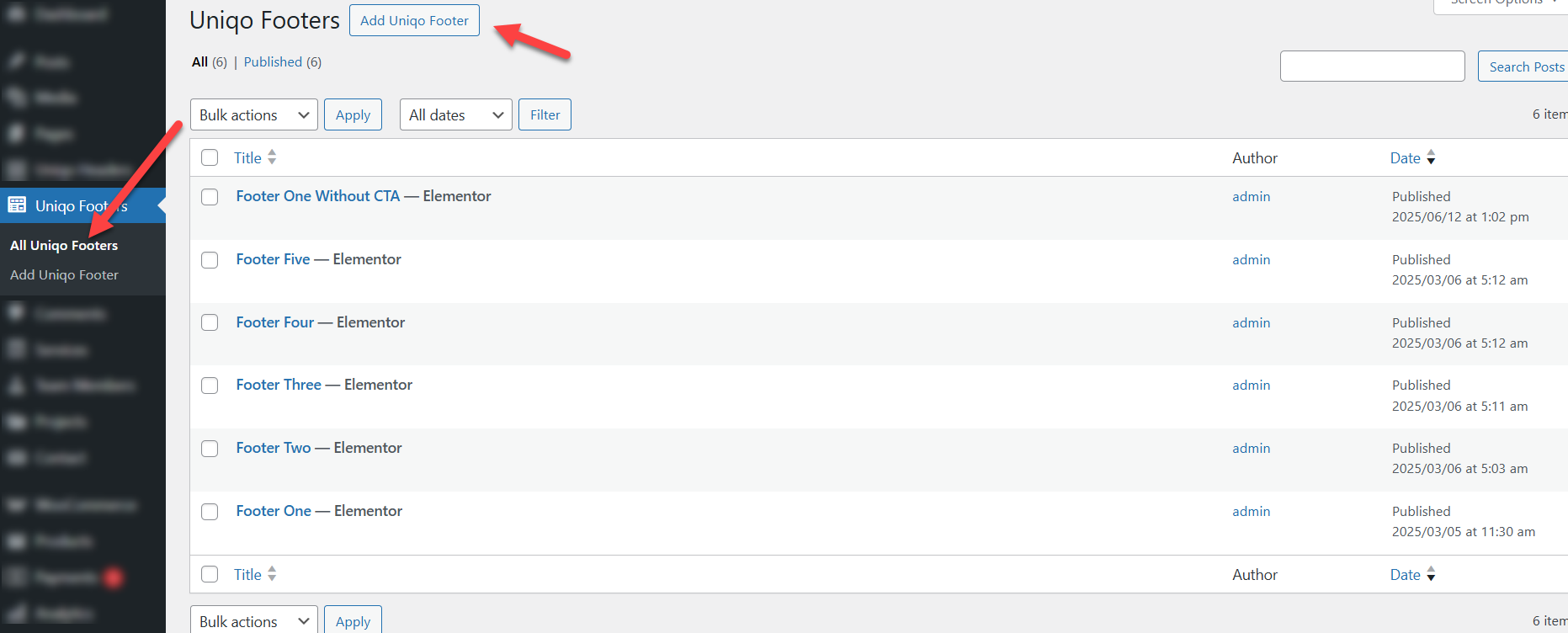Check the Footer Five row checkbox

click(210, 260)
